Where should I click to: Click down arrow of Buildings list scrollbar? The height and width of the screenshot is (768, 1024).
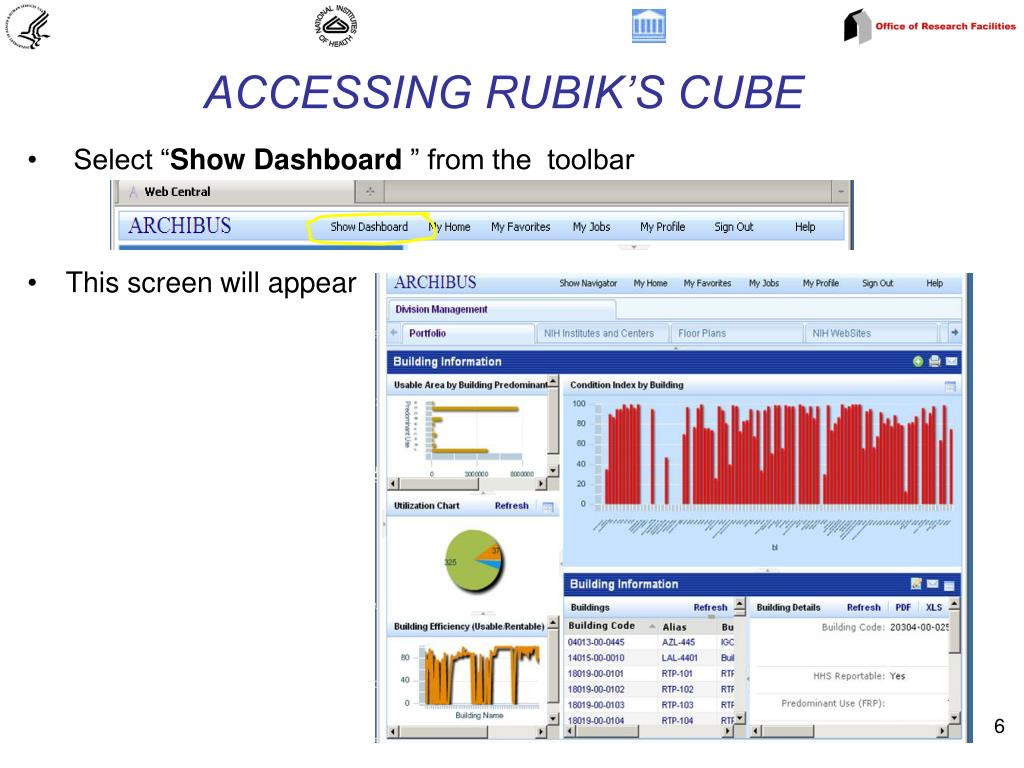739,718
